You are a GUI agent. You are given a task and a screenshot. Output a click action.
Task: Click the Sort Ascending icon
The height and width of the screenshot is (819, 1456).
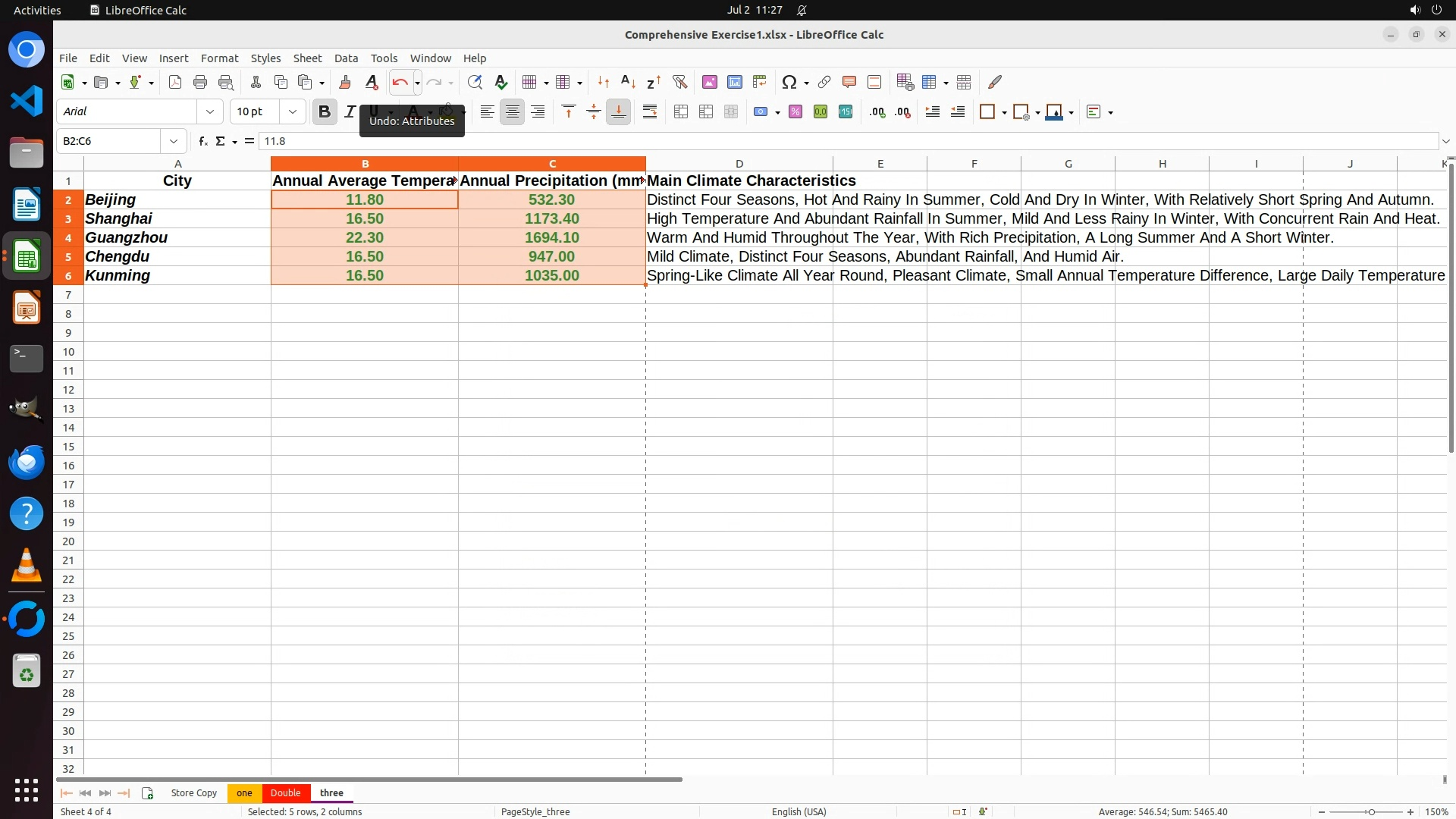pyautogui.click(x=628, y=82)
